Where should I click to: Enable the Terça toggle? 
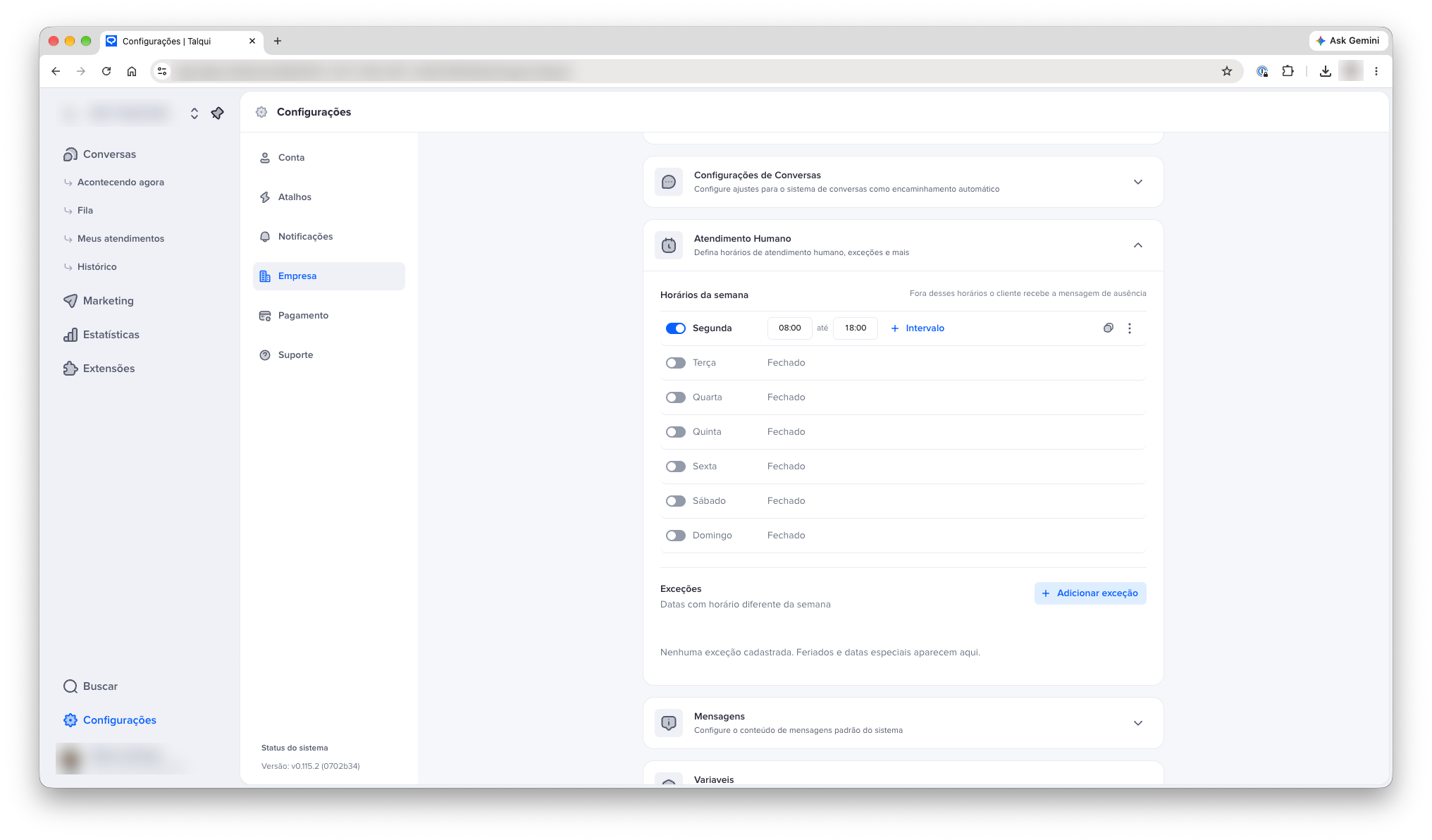pos(675,363)
